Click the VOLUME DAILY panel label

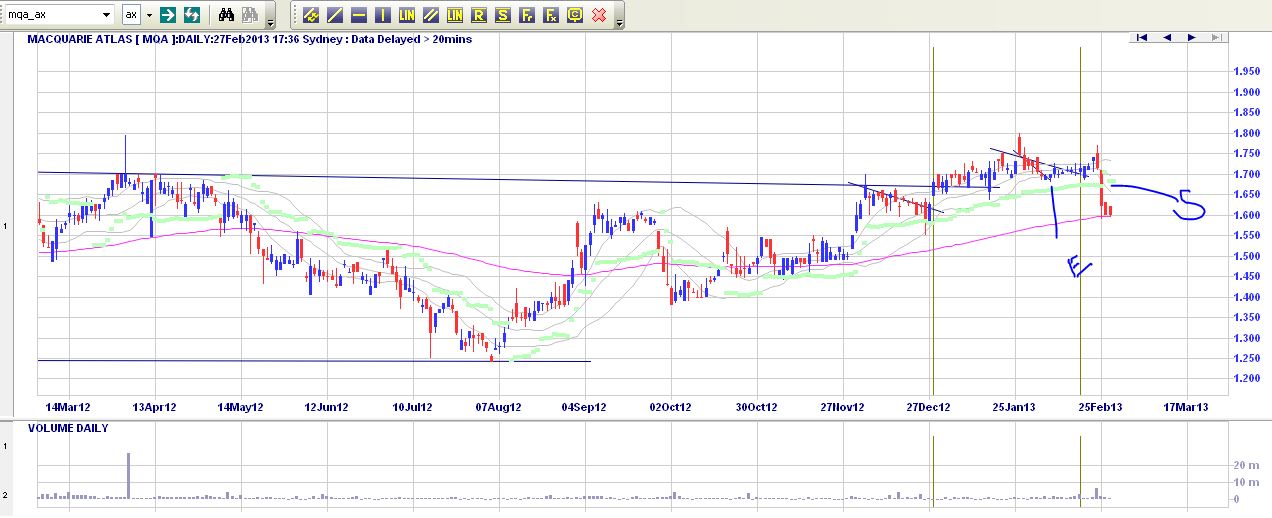tap(69, 428)
